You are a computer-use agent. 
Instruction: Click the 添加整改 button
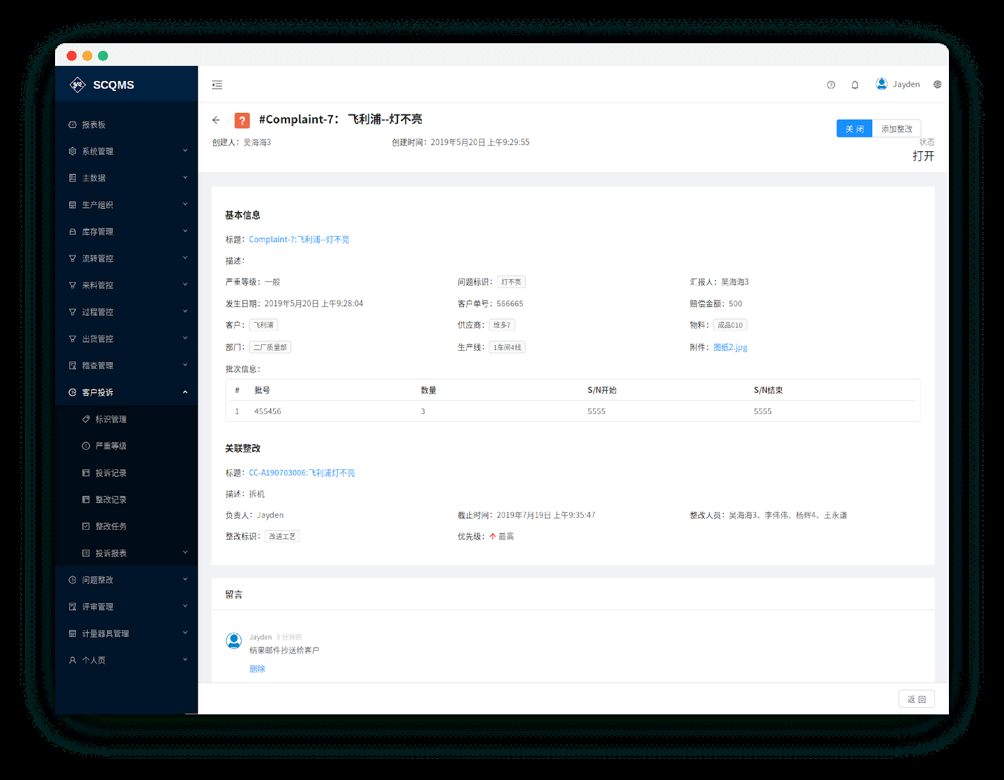(896, 129)
